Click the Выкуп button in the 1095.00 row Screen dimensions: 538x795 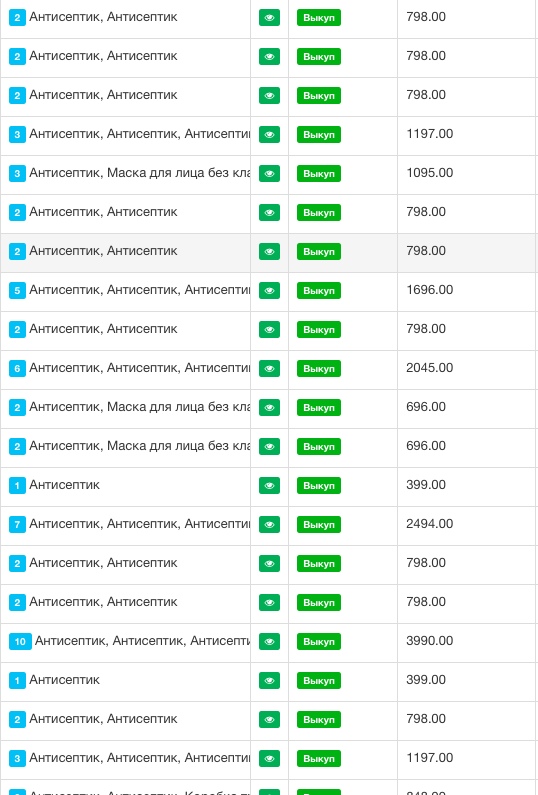319,173
